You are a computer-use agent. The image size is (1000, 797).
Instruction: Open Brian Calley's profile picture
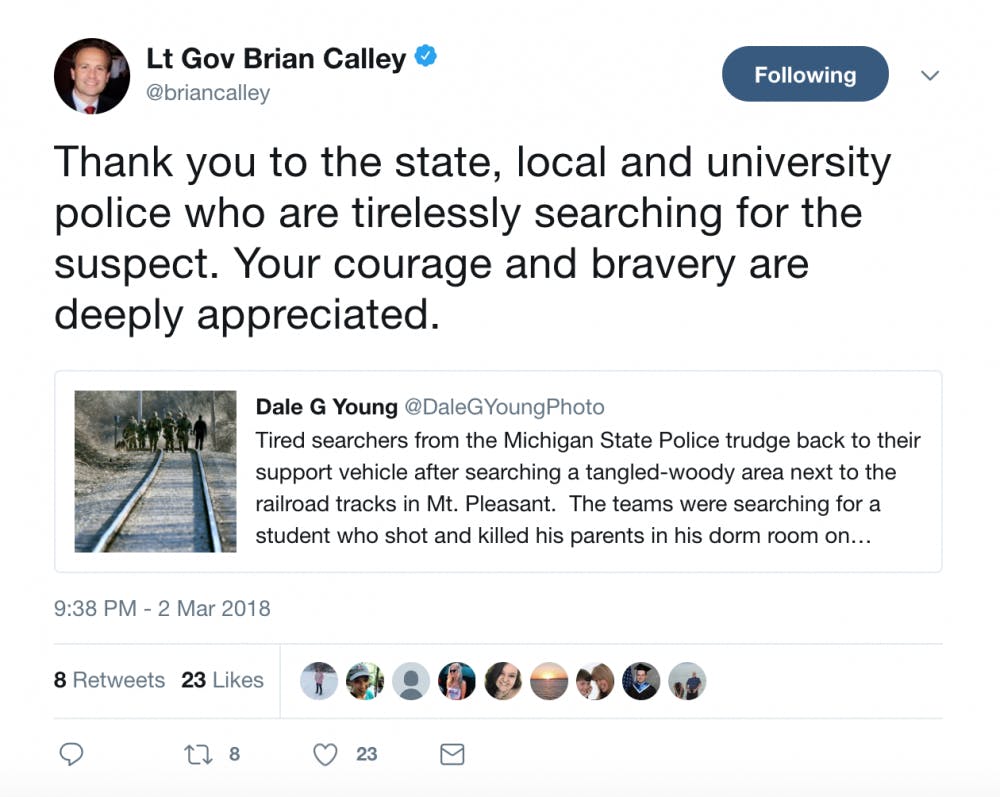point(91,76)
